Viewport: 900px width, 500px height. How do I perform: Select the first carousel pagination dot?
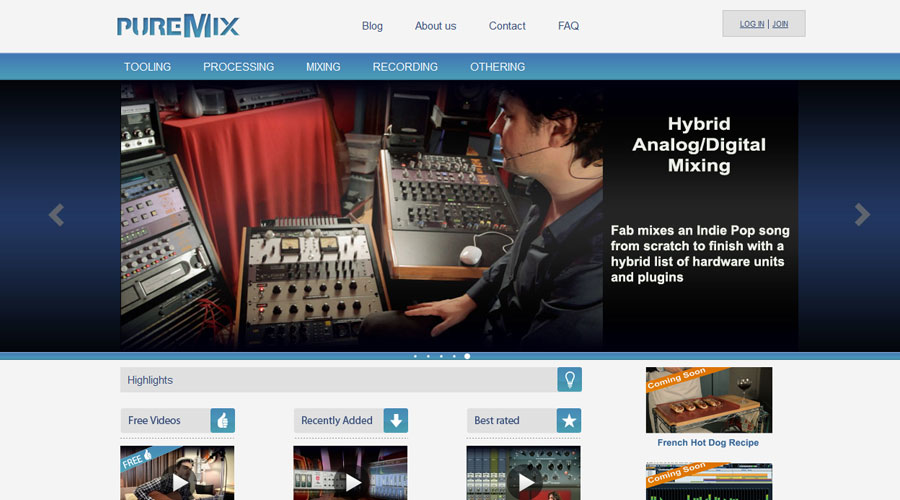click(x=415, y=356)
